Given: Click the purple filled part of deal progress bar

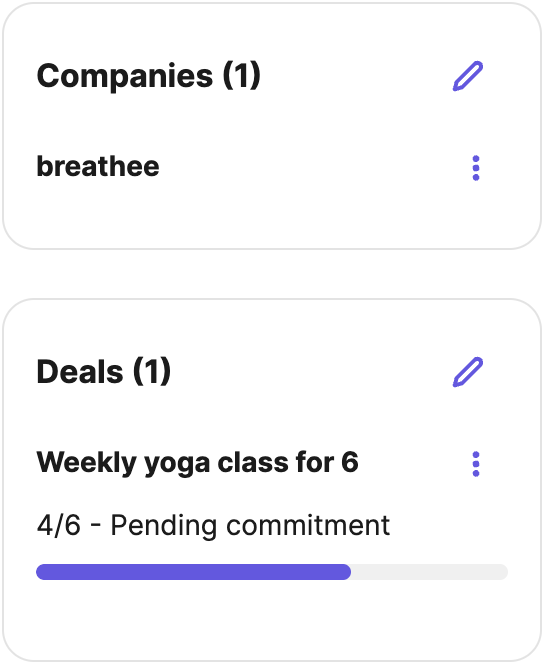Looking at the screenshot, I should coord(193,572).
